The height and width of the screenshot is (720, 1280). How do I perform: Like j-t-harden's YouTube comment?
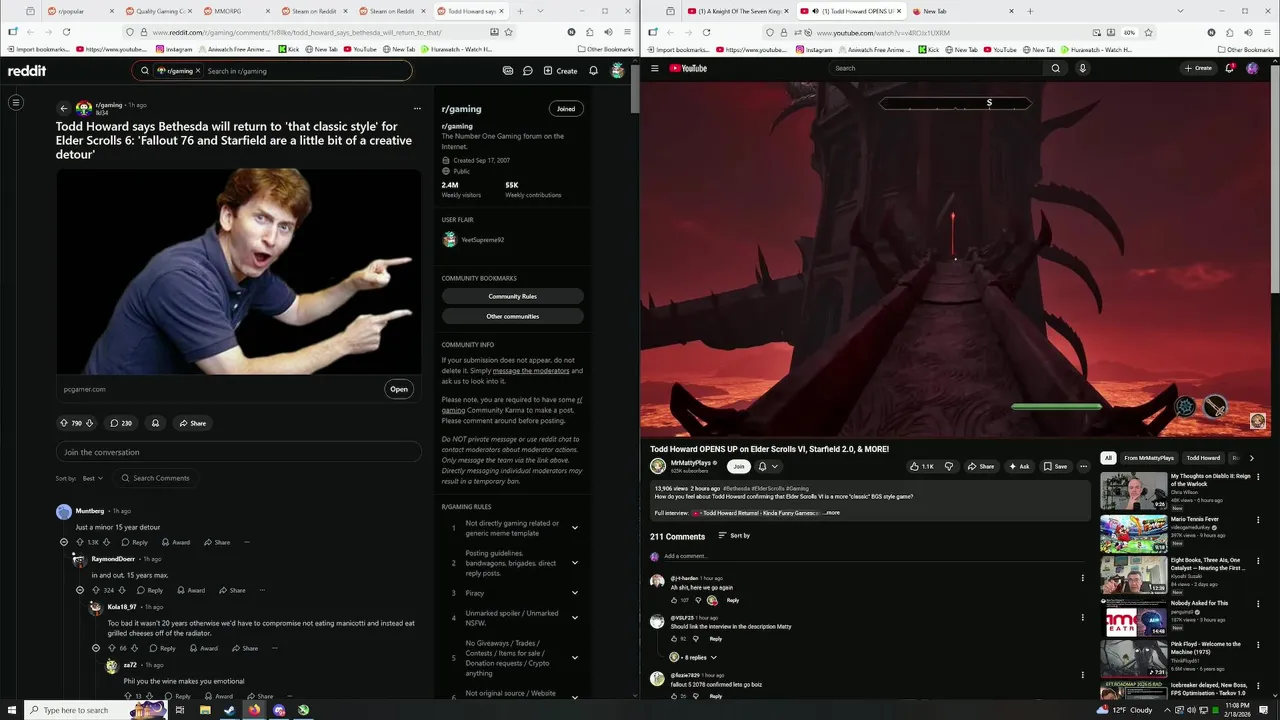(674, 600)
